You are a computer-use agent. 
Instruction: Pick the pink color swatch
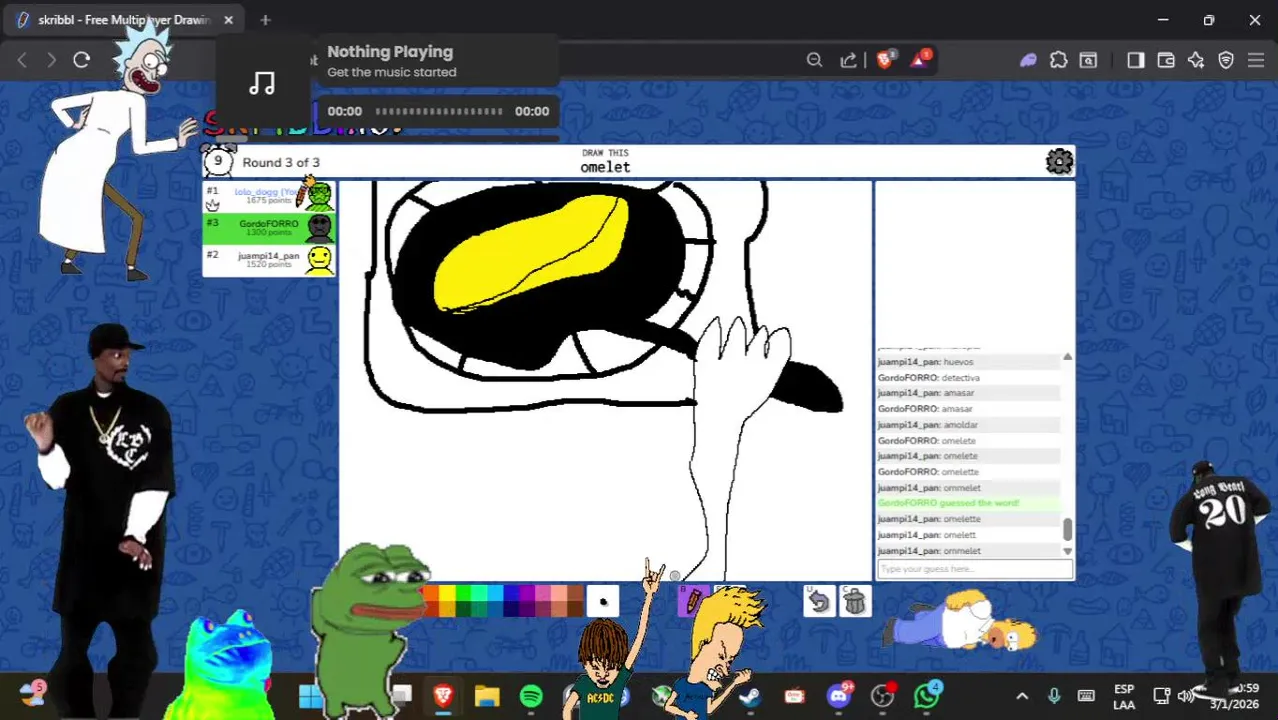point(543,593)
